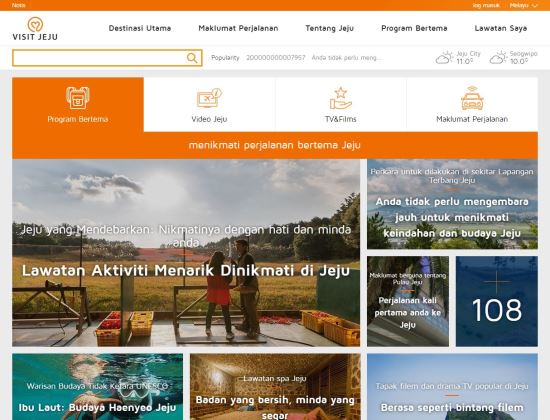
Task: Click the Visit Jeju heart logo
Action: click(x=35, y=25)
